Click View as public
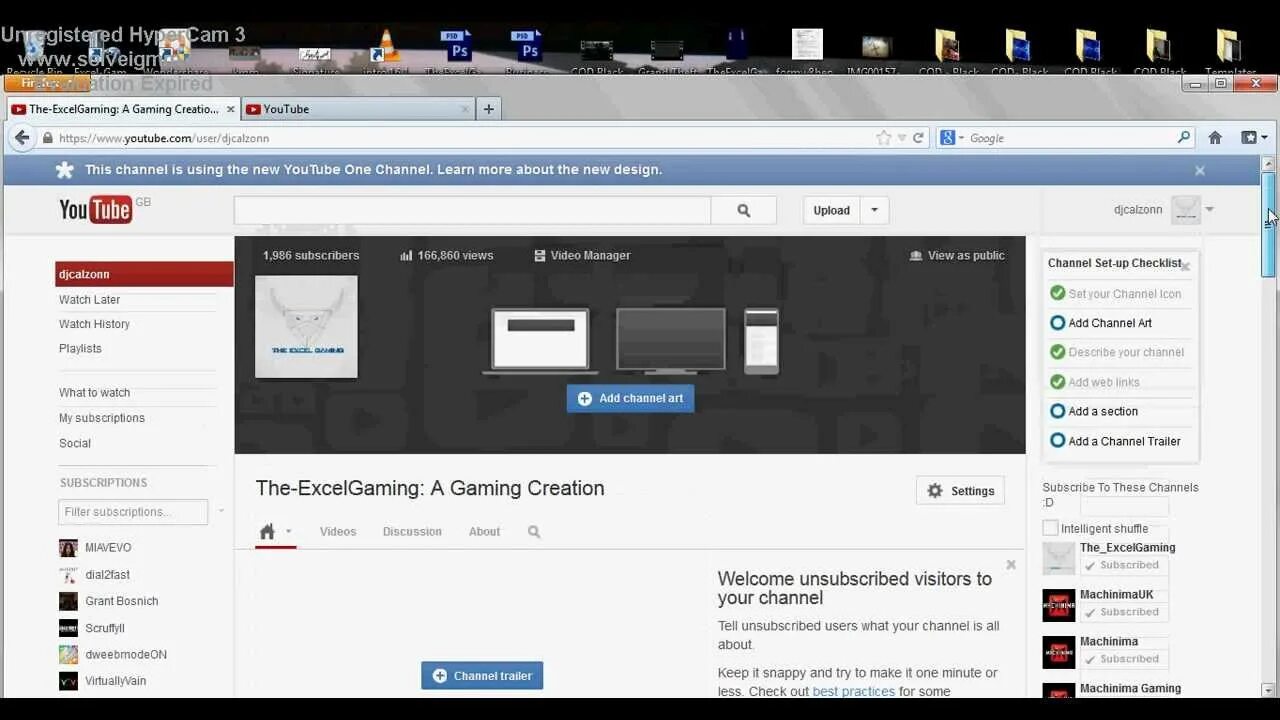This screenshot has height=720, width=1280. coord(957,255)
